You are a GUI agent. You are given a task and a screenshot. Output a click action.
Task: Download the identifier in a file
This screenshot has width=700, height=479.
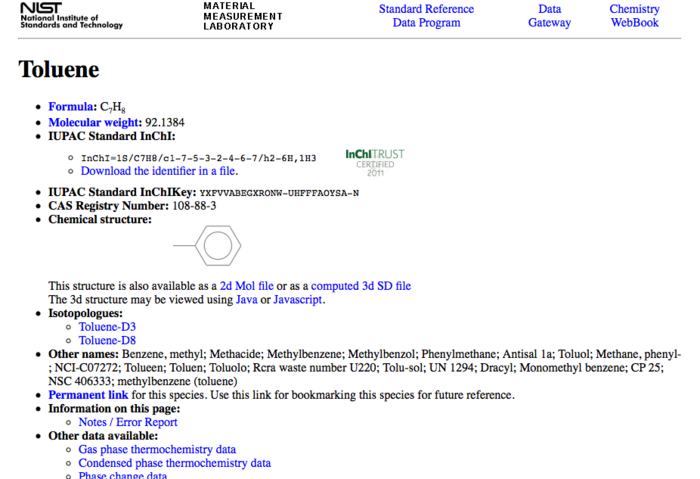click(x=158, y=171)
